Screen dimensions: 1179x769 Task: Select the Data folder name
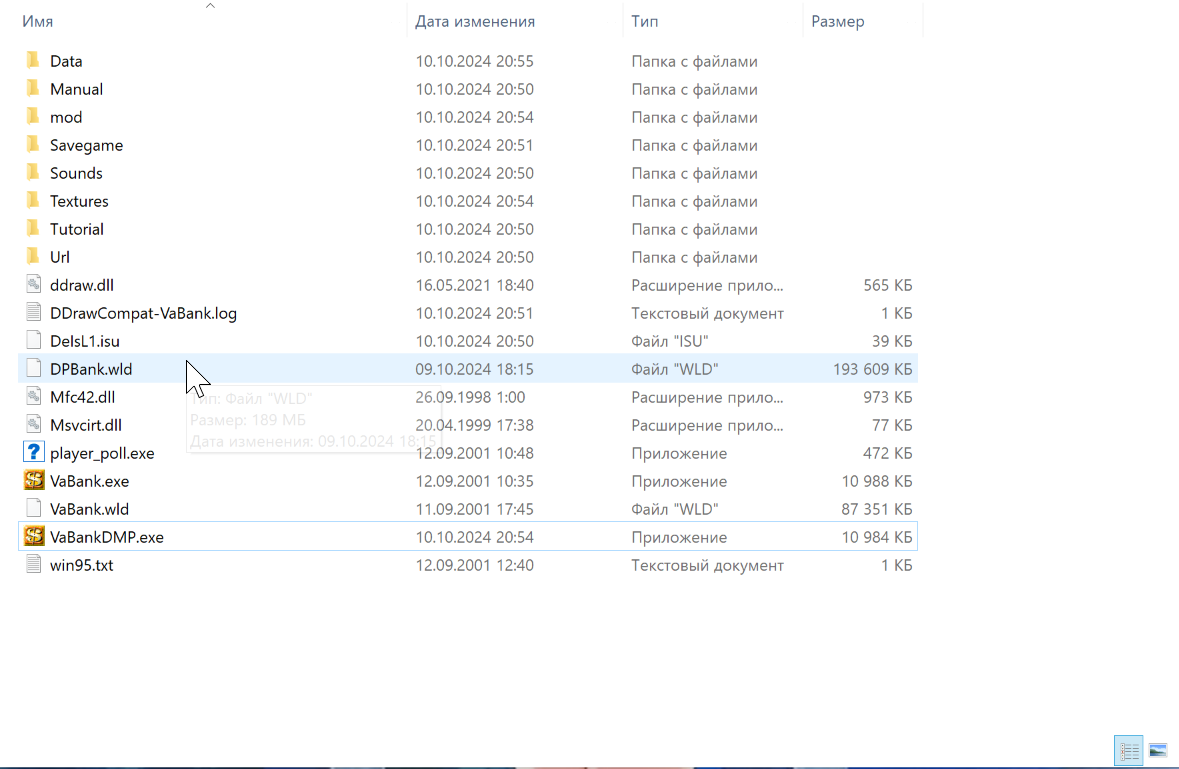pyautogui.click(x=66, y=61)
